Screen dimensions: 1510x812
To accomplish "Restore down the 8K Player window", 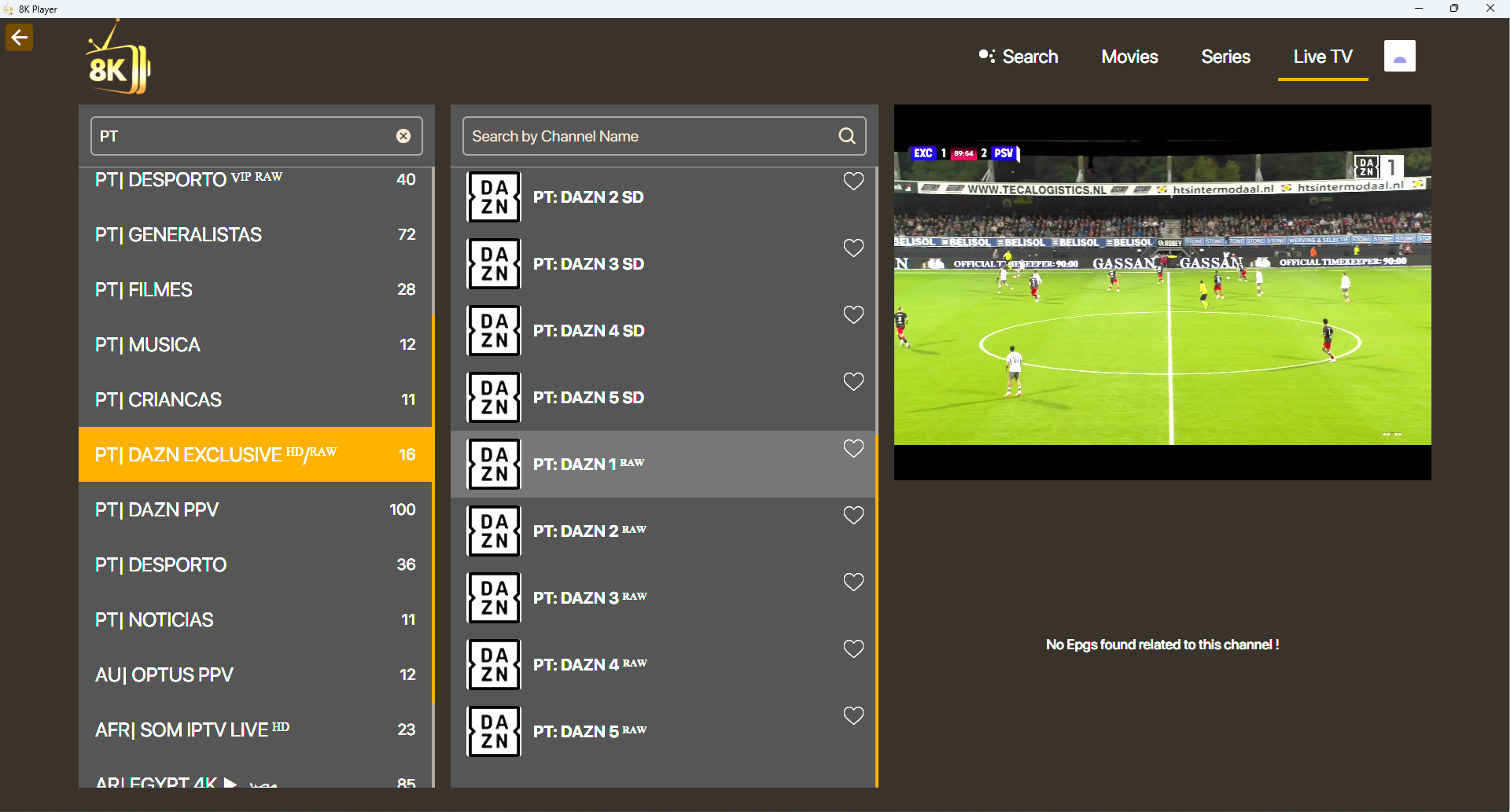I will tap(1454, 9).
